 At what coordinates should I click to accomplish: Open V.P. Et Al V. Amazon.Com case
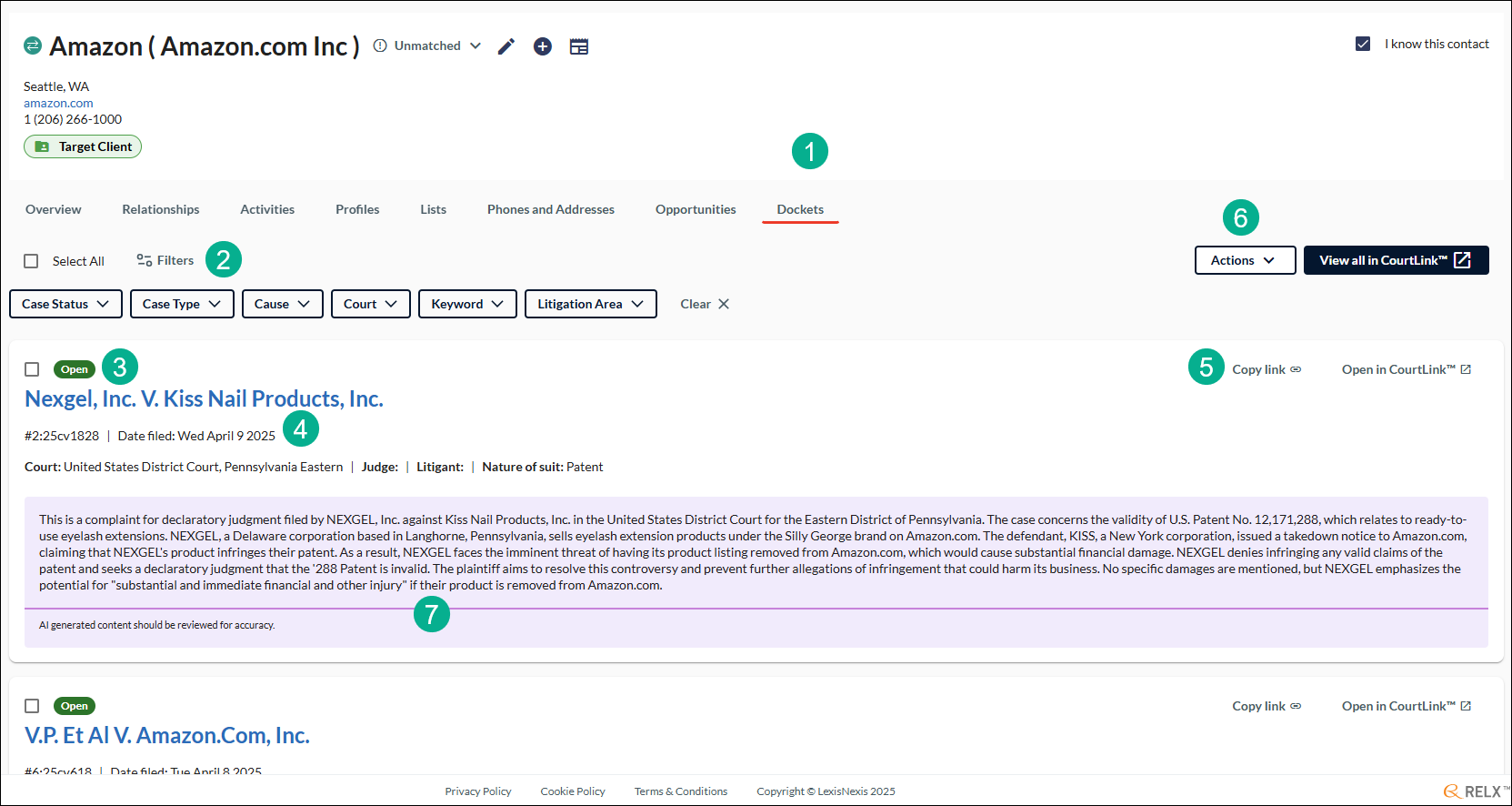(x=167, y=735)
